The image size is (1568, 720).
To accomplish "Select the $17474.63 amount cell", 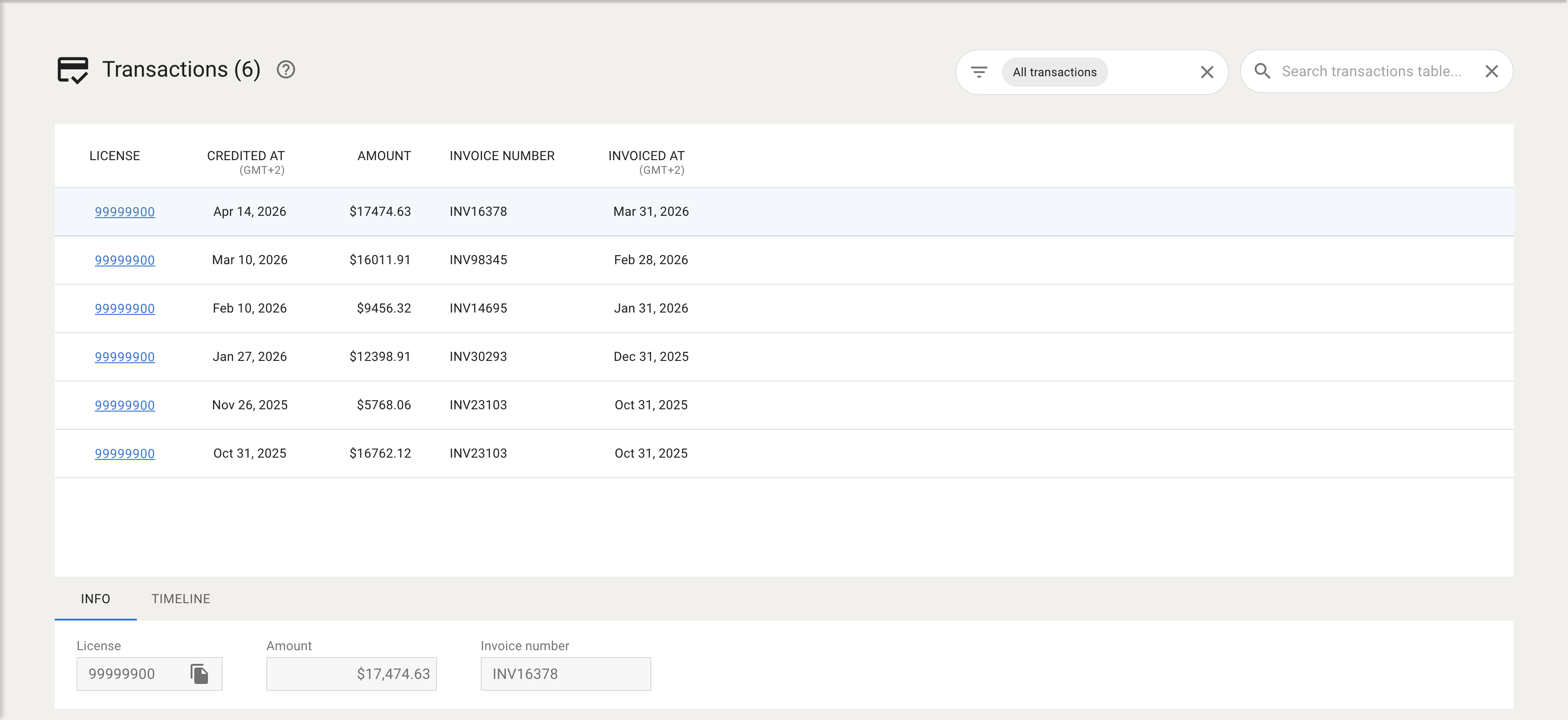I will [x=380, y=211].
